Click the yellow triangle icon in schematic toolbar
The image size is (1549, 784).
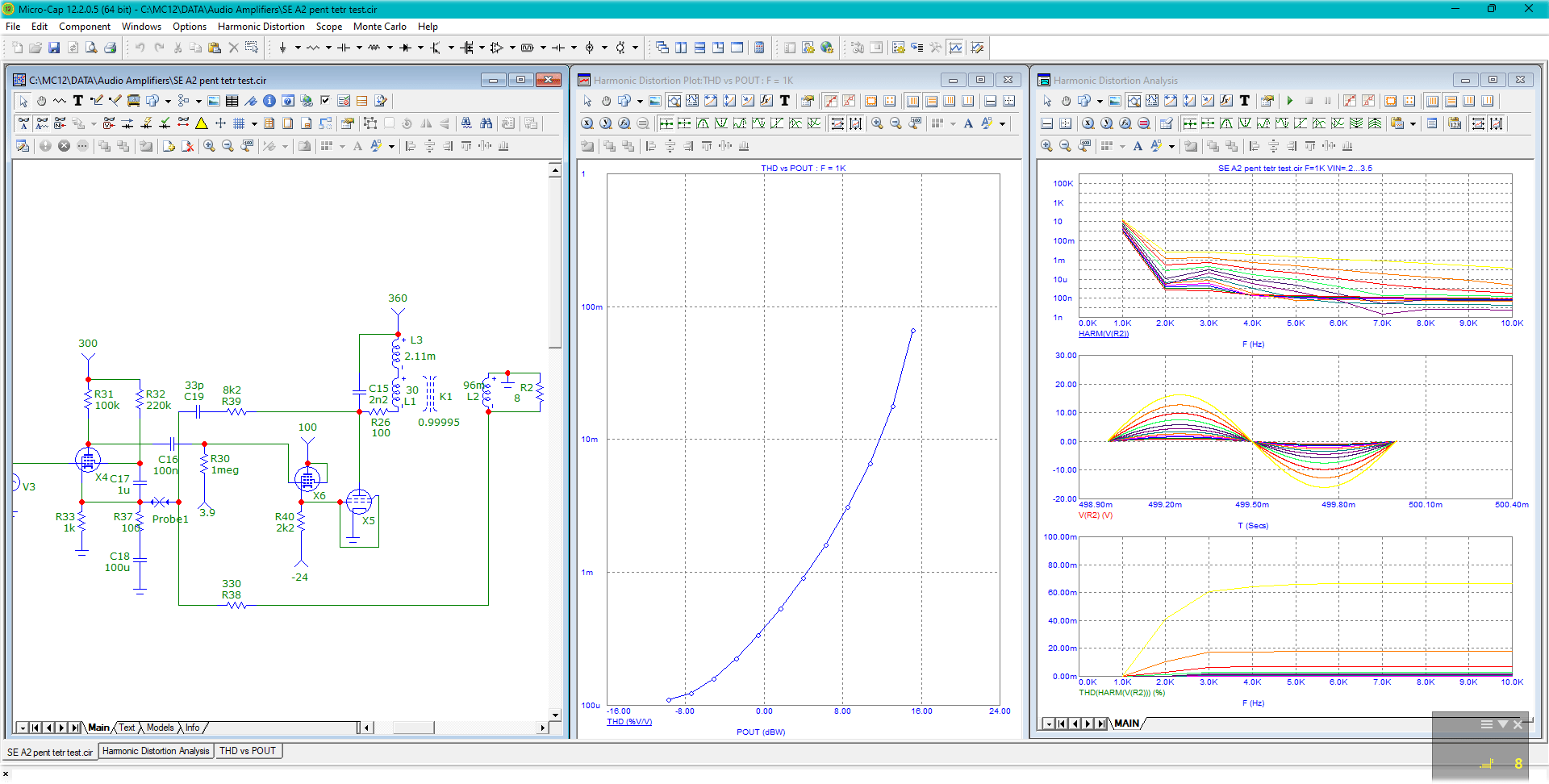coord(201,123)
